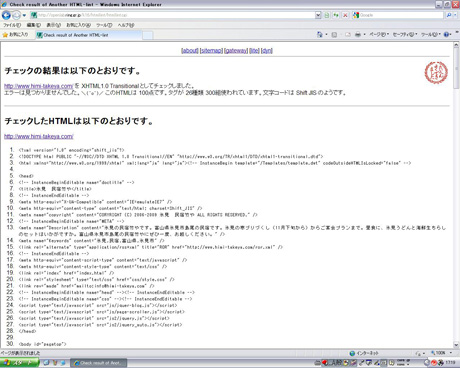
Task: Click the red round seal stamp image
Action: [x=436, y=72]
